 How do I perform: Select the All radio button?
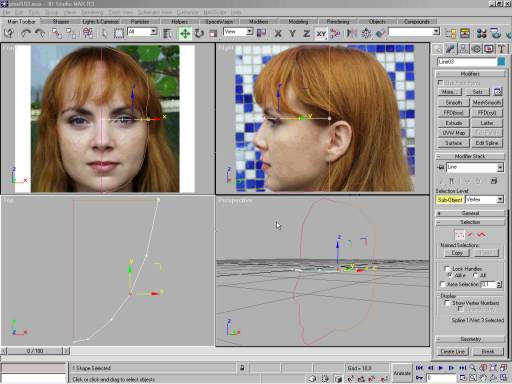(476, 275)
